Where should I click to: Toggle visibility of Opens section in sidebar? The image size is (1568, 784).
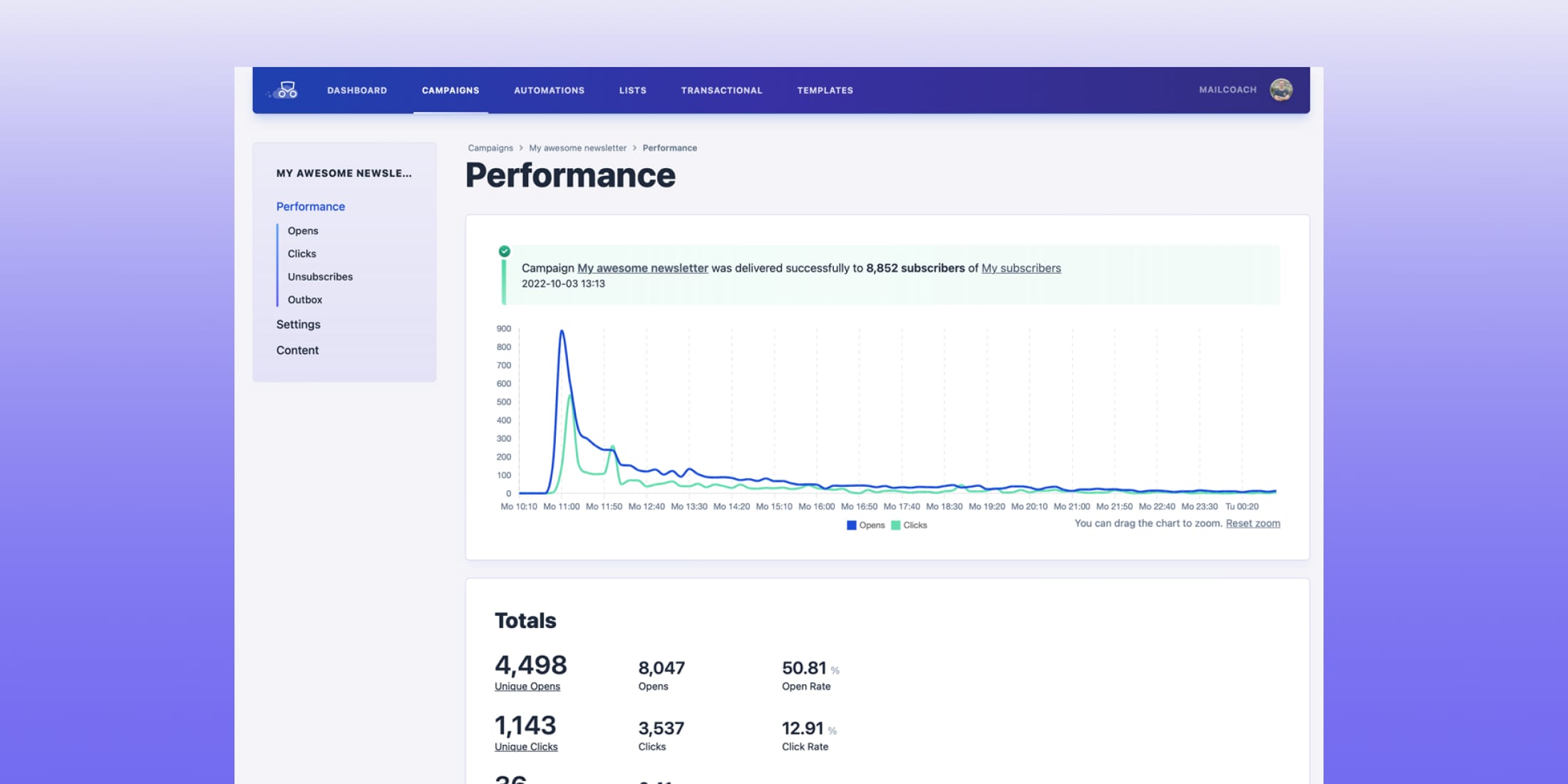(302, 230)
